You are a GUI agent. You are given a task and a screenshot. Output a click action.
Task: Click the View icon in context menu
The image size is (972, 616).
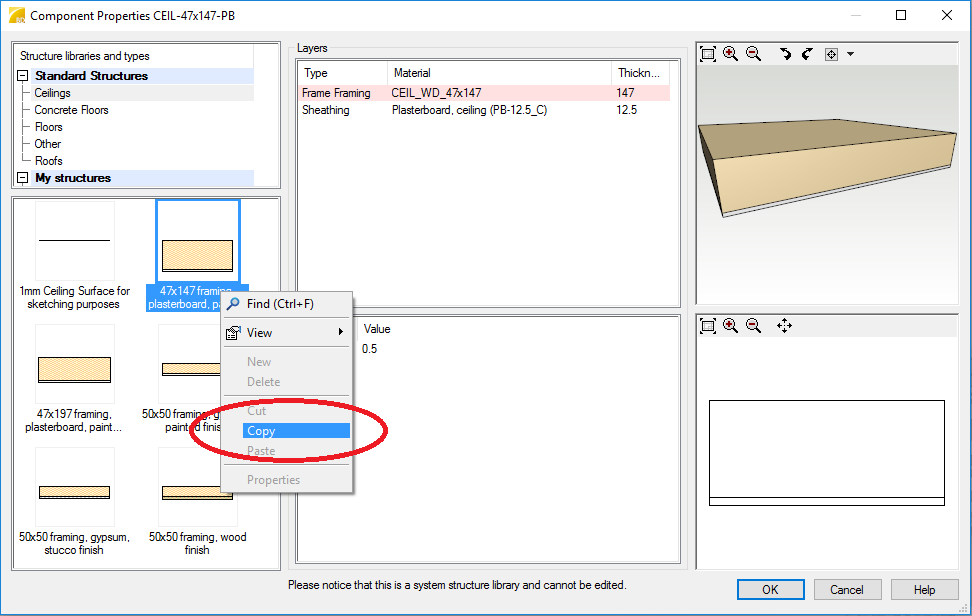pos(233,333)
